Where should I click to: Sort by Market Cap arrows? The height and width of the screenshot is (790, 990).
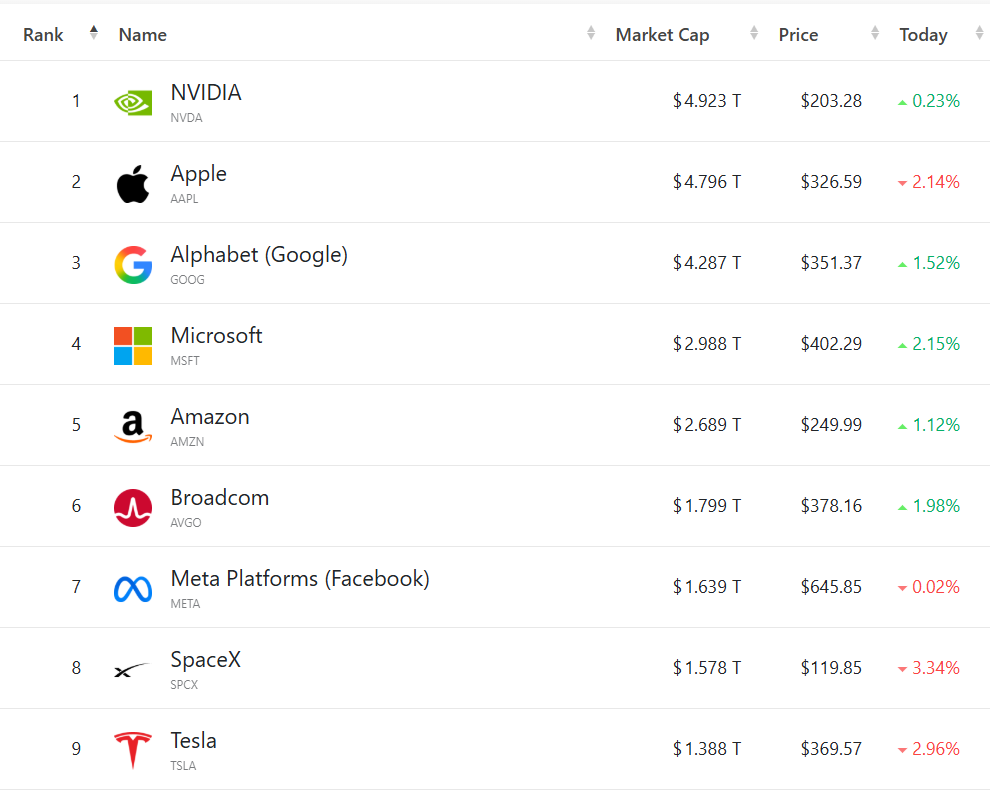point(754,33)
